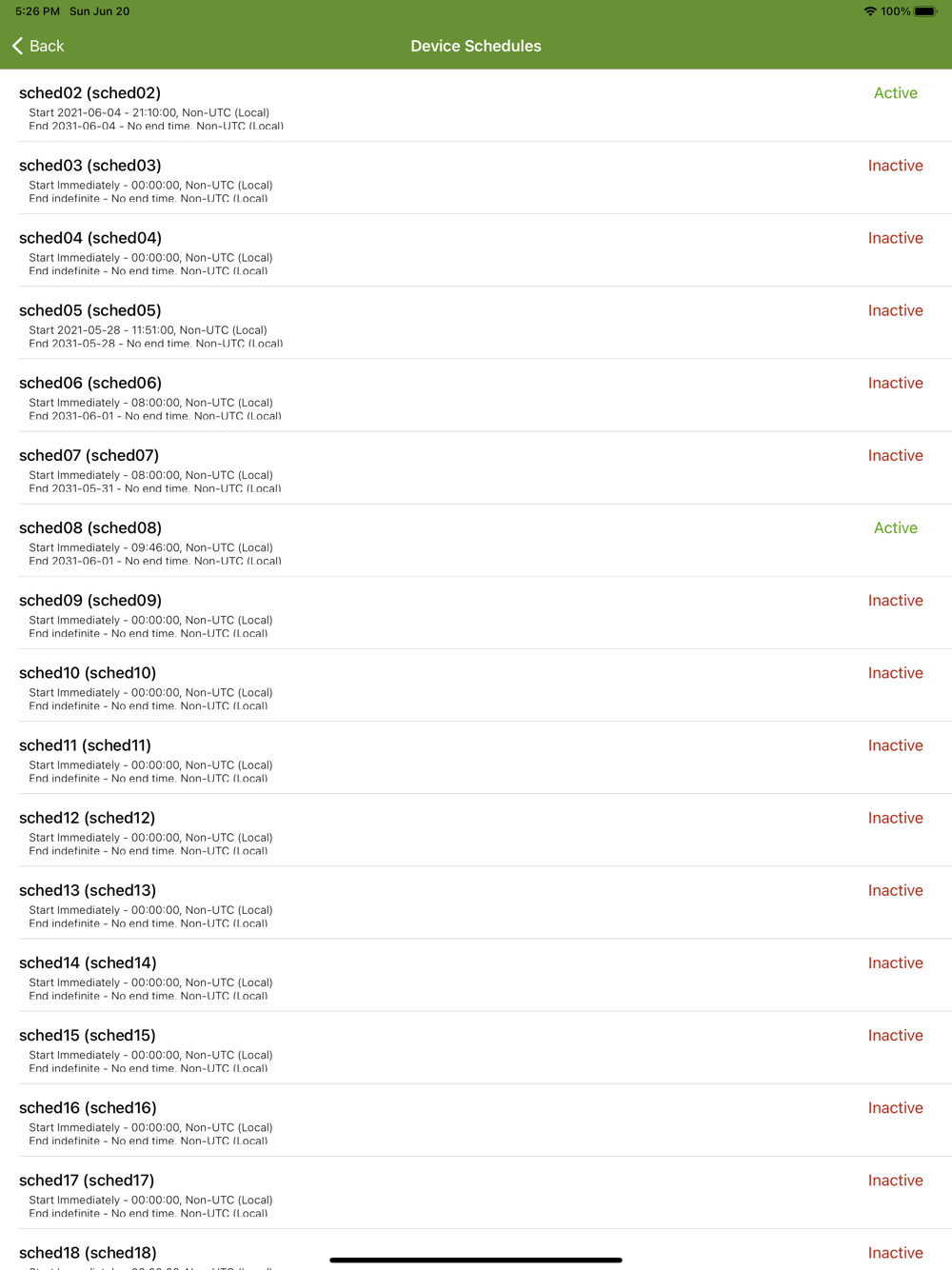The width and height of the screenshot is (952, 1270).
Task: Select the Inactive label for sched09
Action: 896,601
